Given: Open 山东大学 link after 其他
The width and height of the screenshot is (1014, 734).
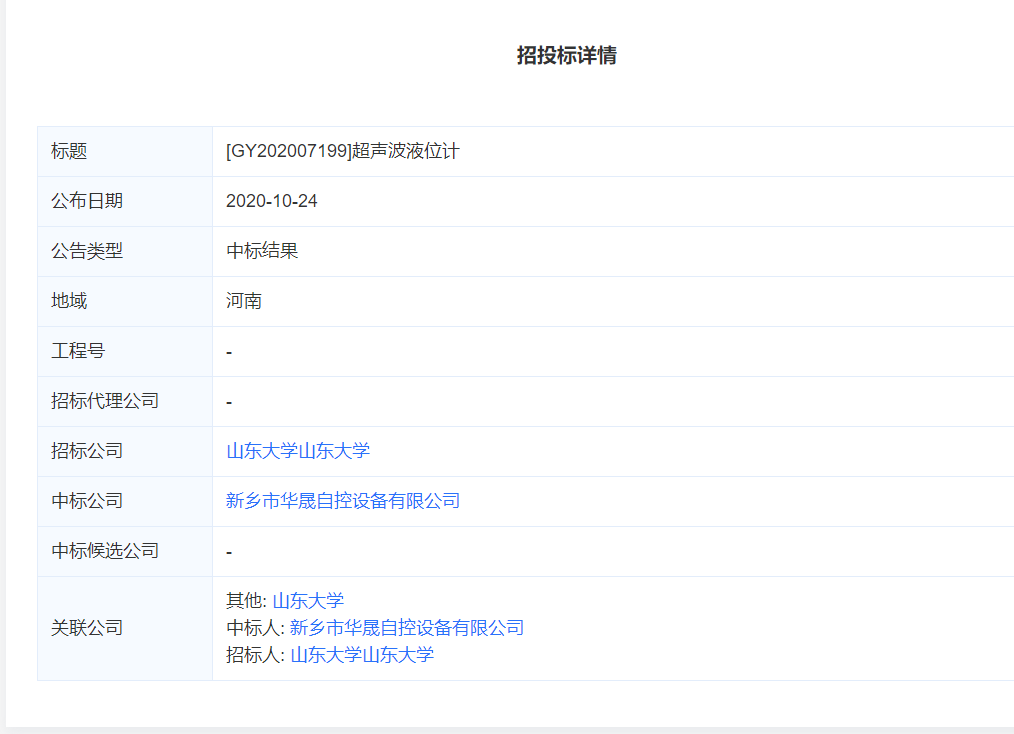Looking at the screenshot, I should [x=308, y=601].
